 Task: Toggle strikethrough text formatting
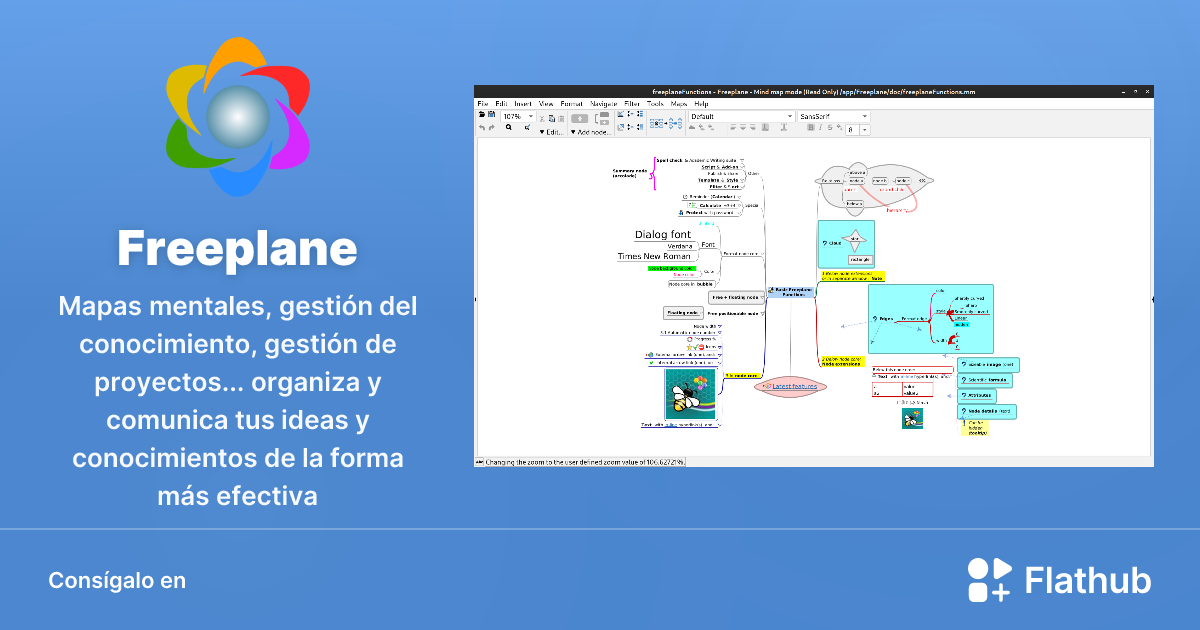tap(829, 128)
